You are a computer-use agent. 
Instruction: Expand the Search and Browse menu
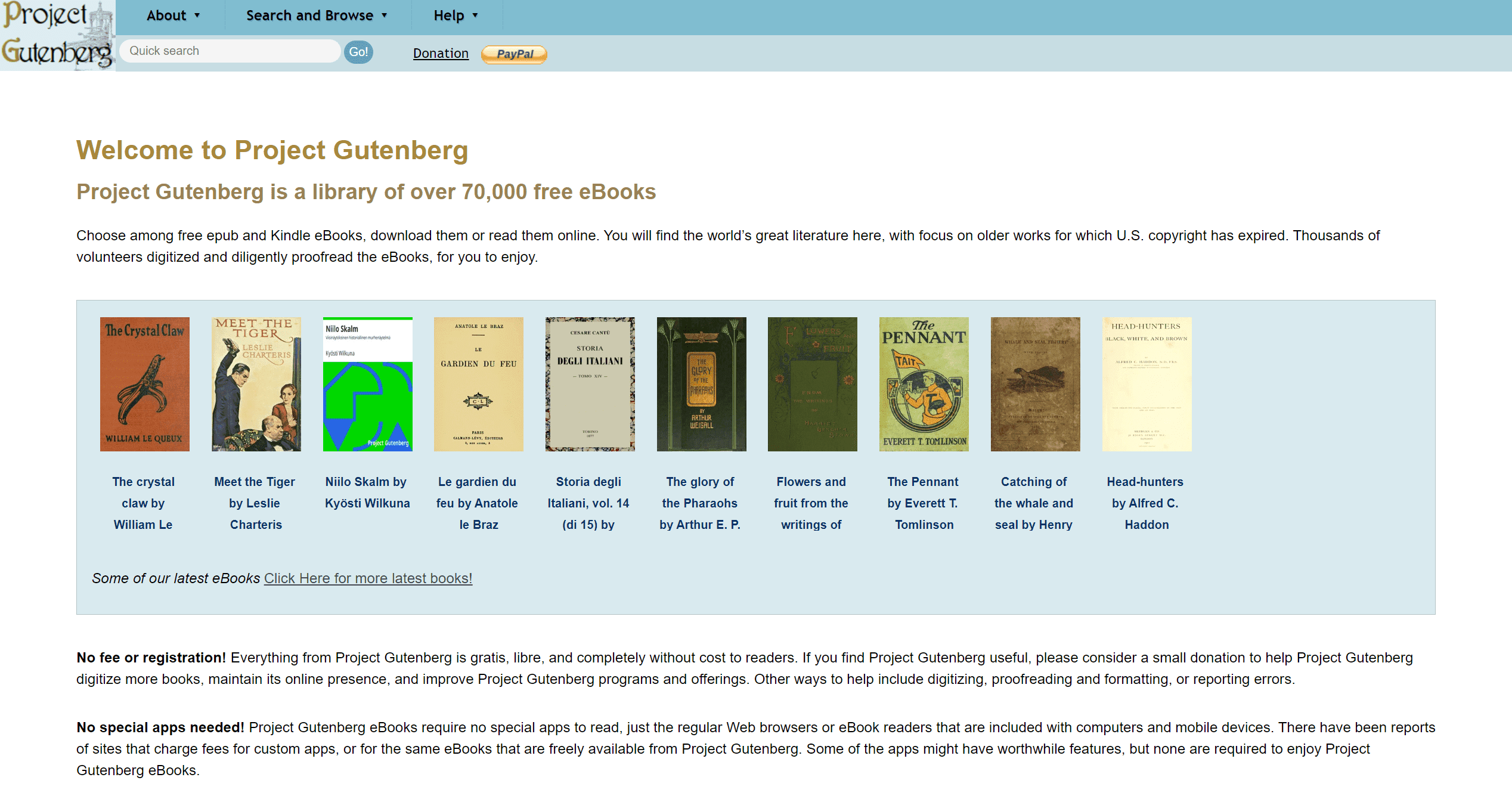click(317, 16)
